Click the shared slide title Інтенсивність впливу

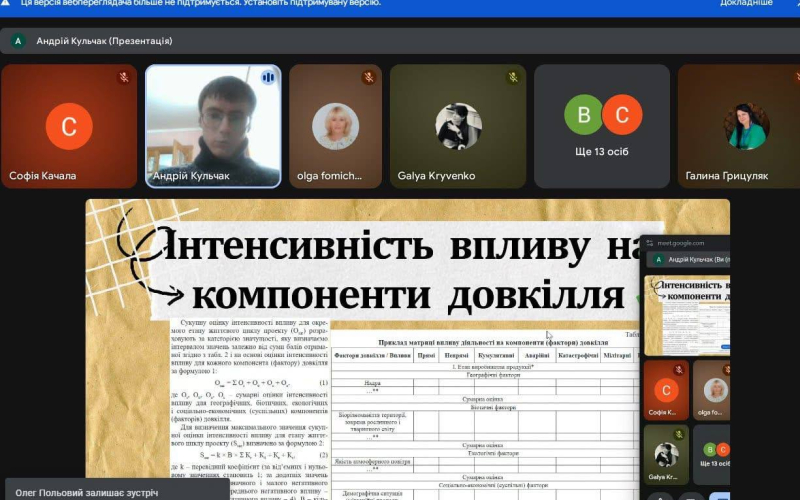click(398, 246)
